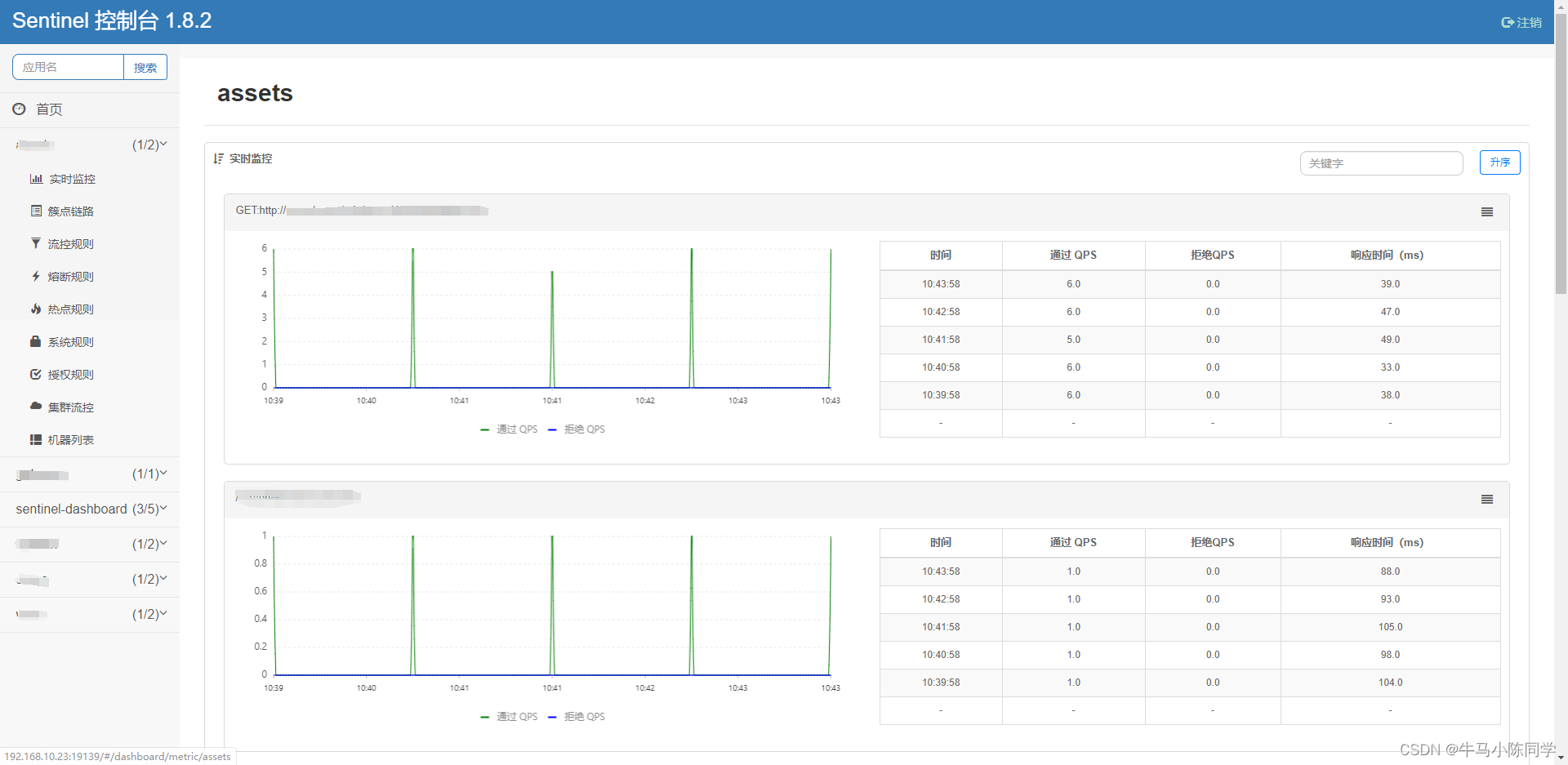Click the 47.0 response time value
This screenshot has width=1568, height=765.
pyautogui.click(x=1390, y=312)
